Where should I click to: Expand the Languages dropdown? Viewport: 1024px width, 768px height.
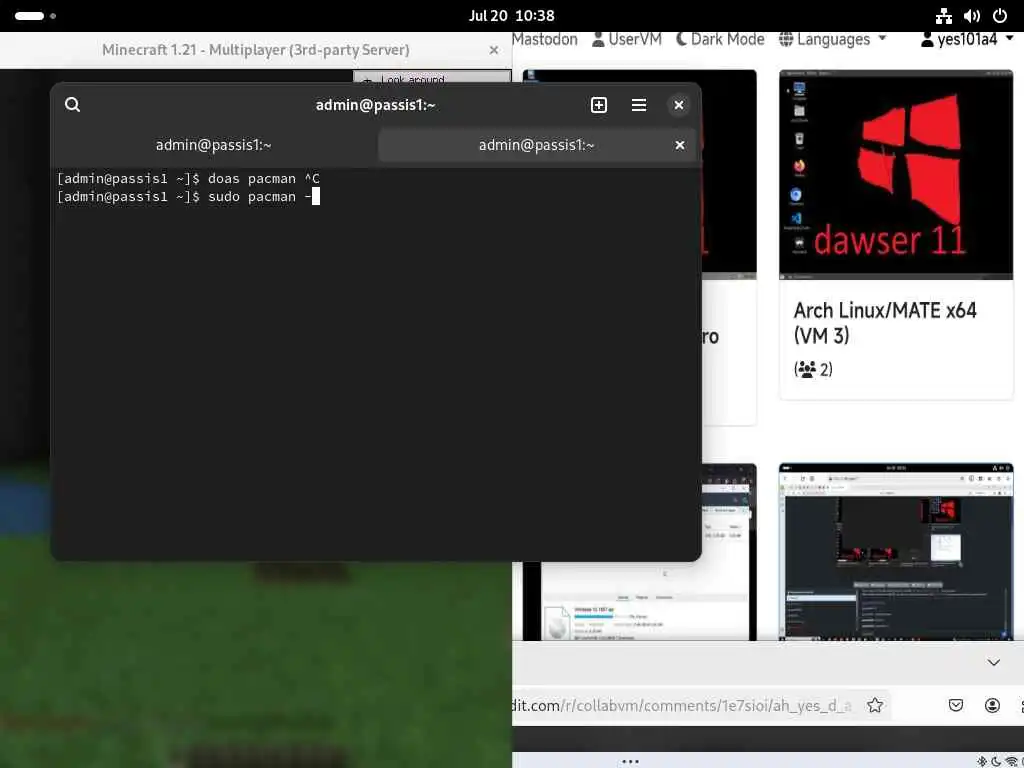[x=833, y=39]
